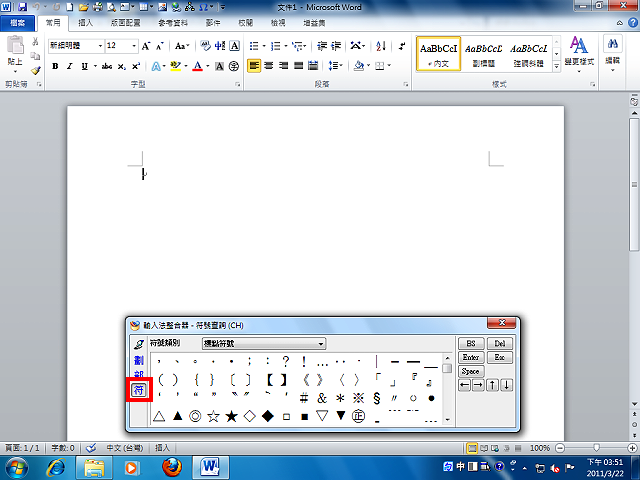
Task: Toggle strikethrough text
Action: click(107, 66)
